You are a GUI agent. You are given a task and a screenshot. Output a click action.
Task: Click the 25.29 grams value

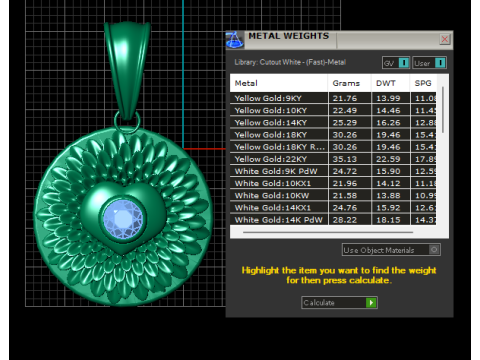(345, 123)
